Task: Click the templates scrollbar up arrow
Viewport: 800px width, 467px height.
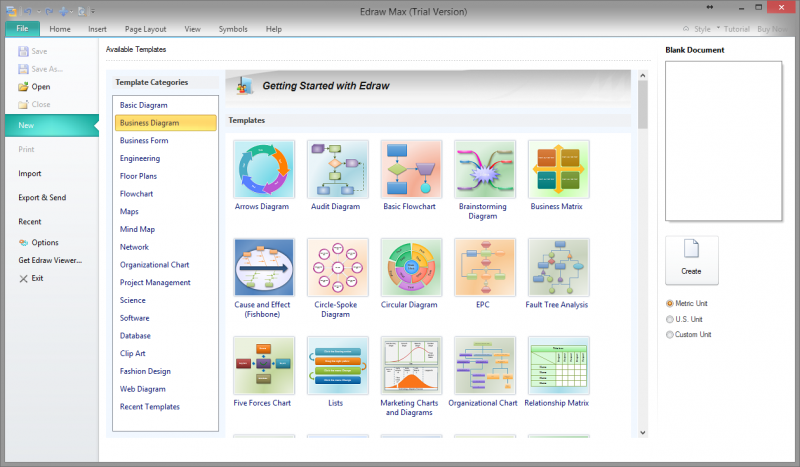Action: [x=643, y=76]
